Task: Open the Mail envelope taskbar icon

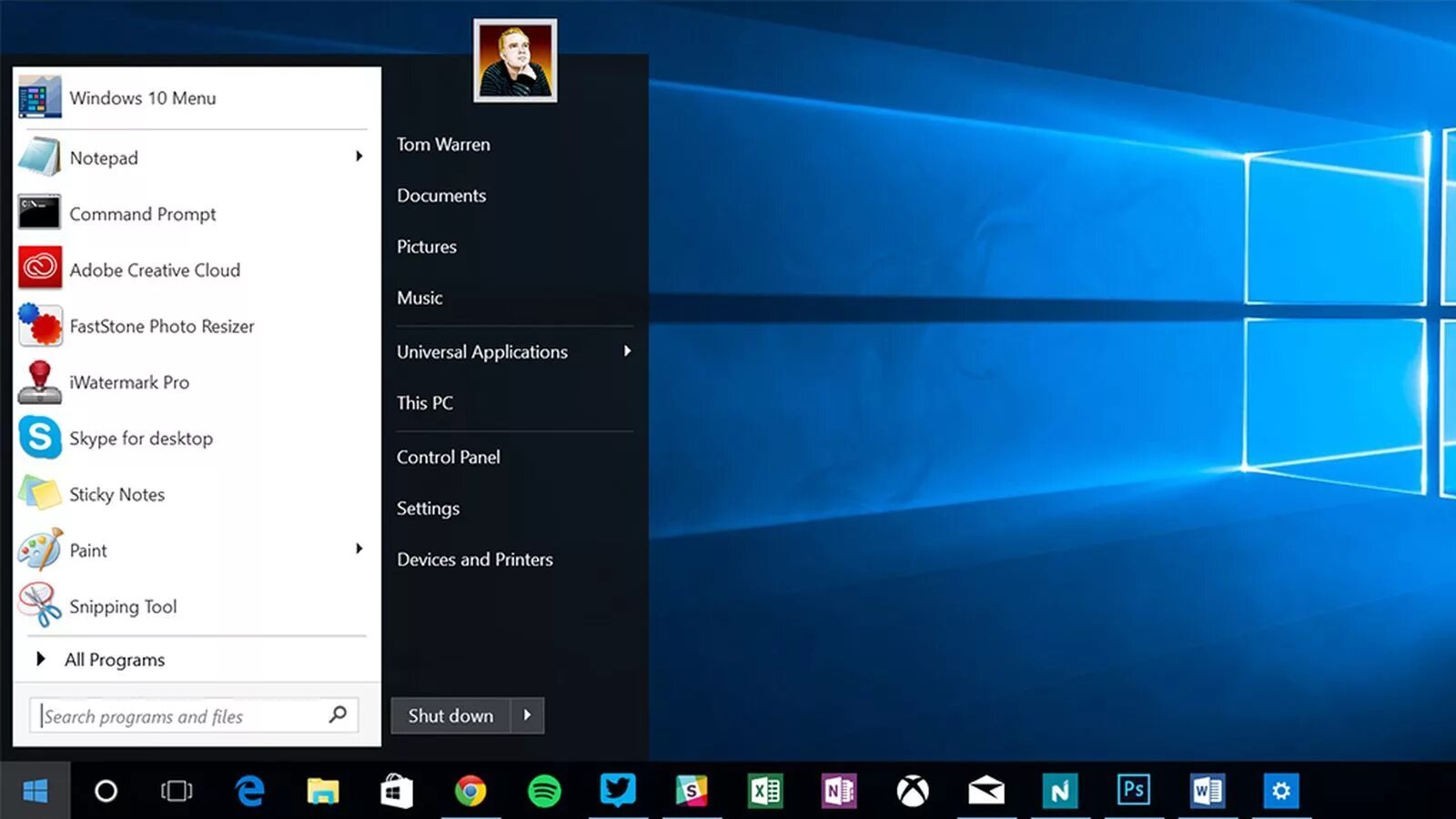Action: pyautogui.click(x=986, y=791)
